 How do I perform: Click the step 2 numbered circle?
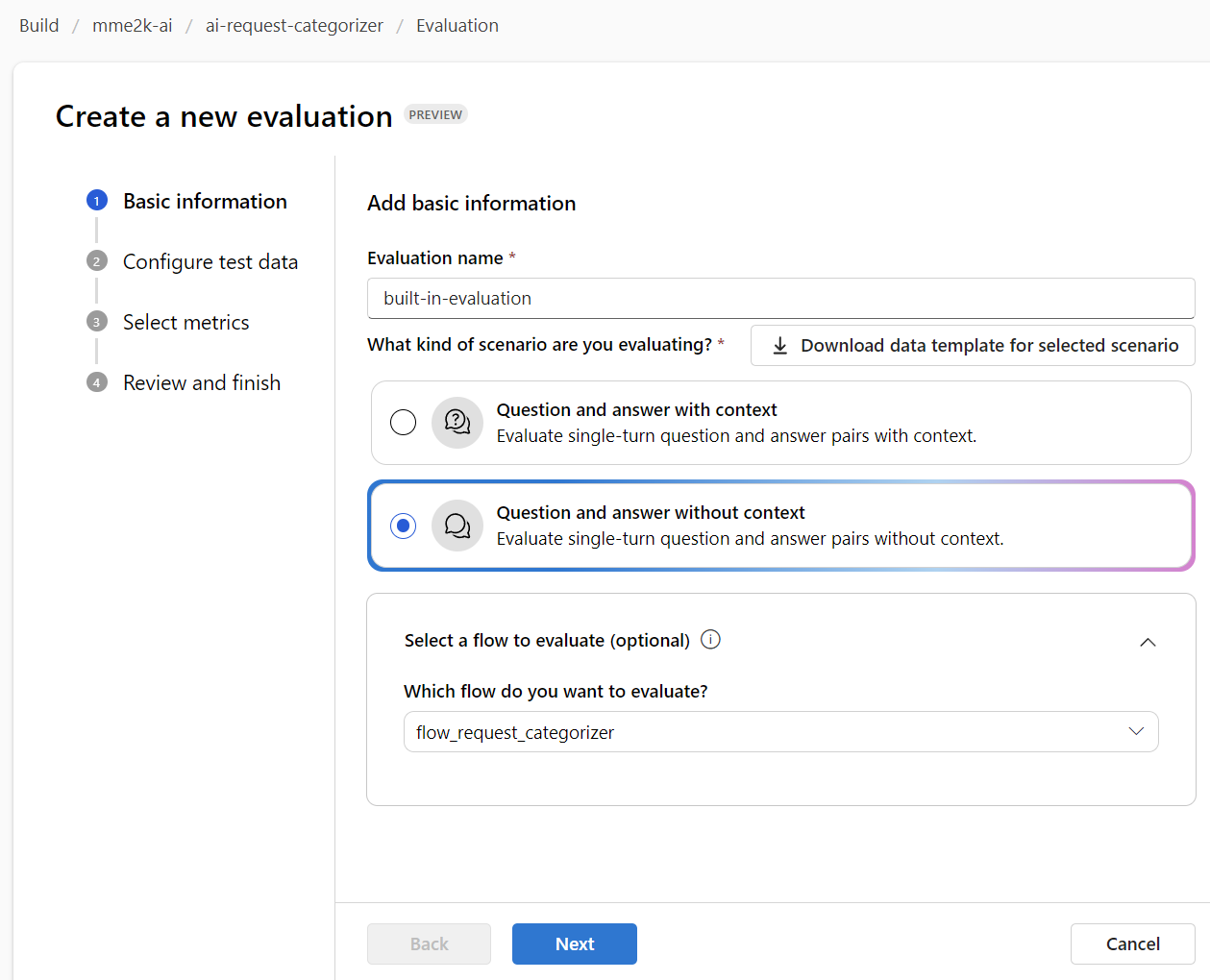click(x=97, y=261)
